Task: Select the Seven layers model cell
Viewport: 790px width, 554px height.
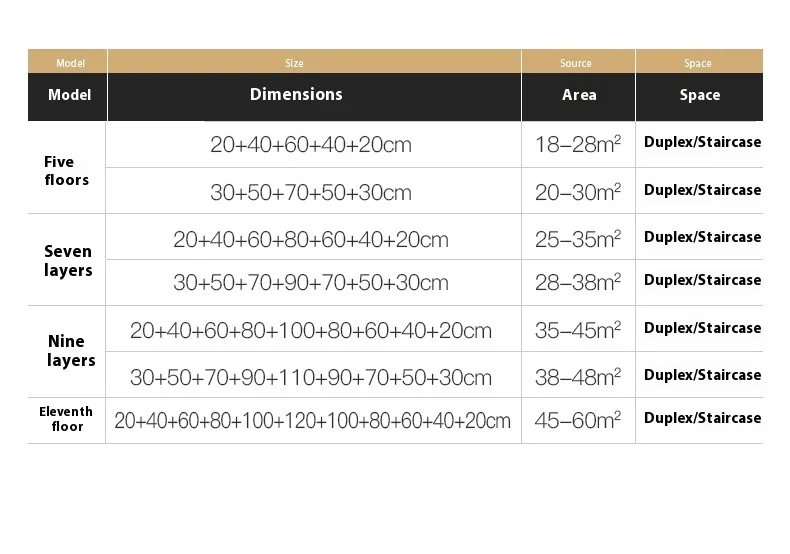Action: pyautogui.click(x=68, y=261)
